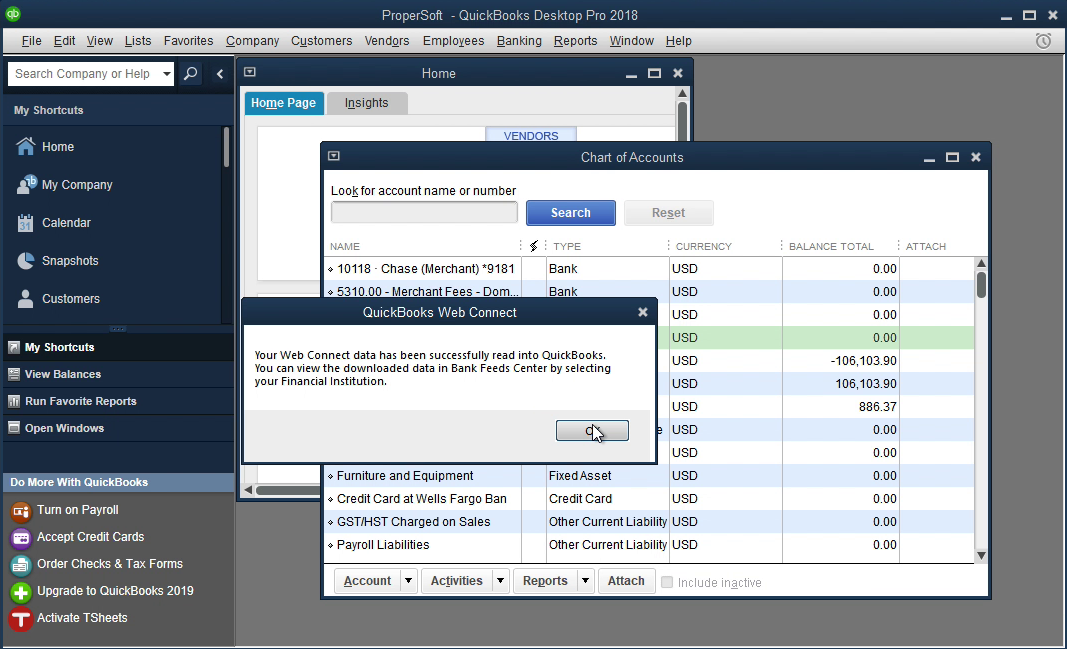Click Activate TSheets icon
The height and width of the screenshot is (649, 1067).
coord(21,619)
